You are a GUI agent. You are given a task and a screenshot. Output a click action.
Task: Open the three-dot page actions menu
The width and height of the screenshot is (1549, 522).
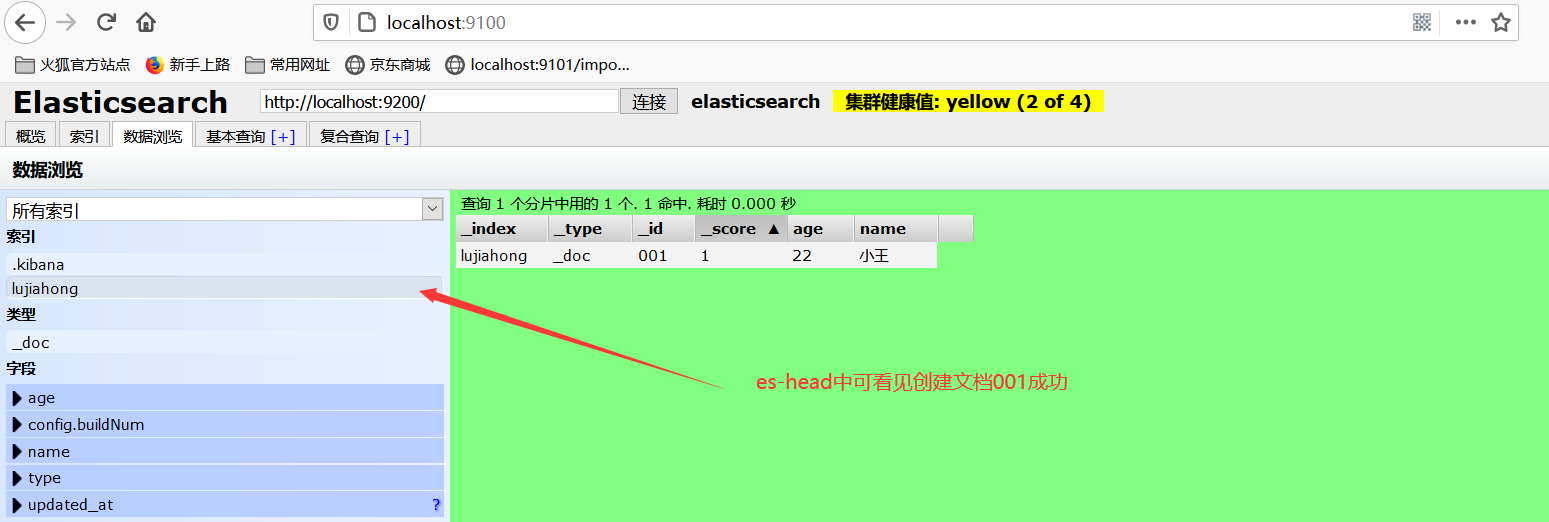point(1466,22)
